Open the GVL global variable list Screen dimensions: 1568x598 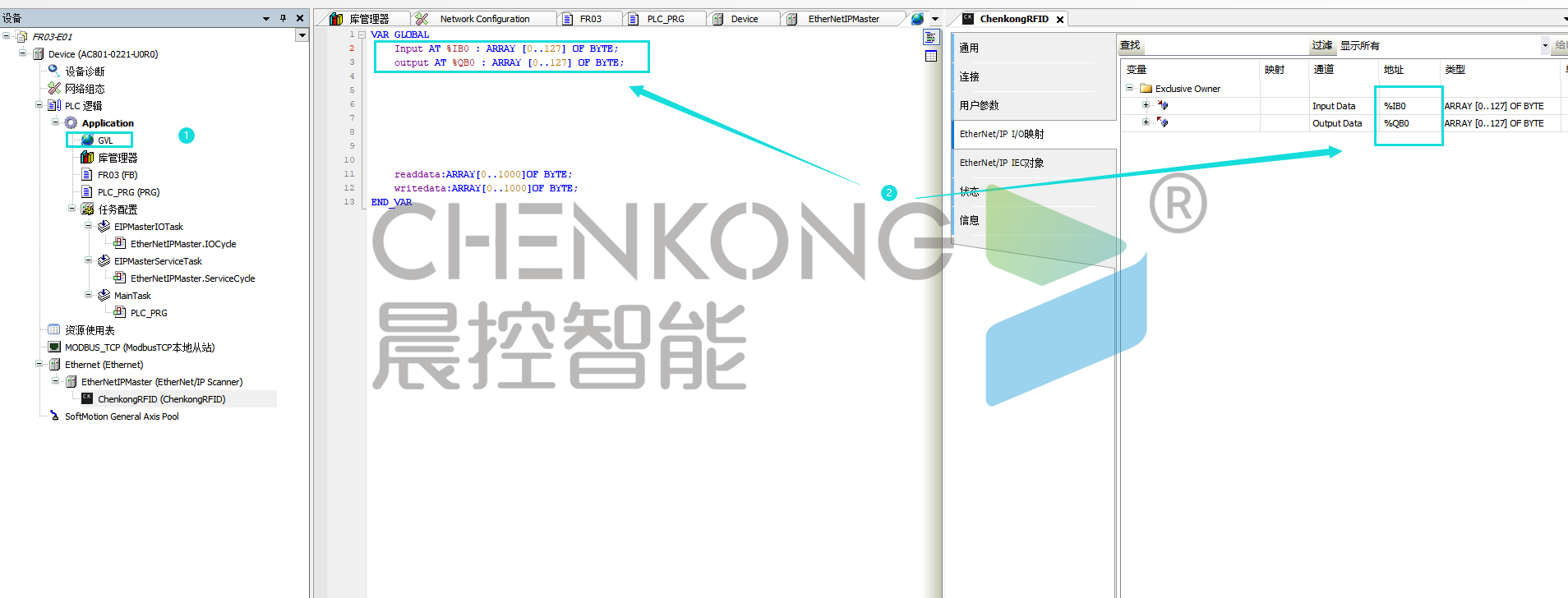(x=104, y=140)
